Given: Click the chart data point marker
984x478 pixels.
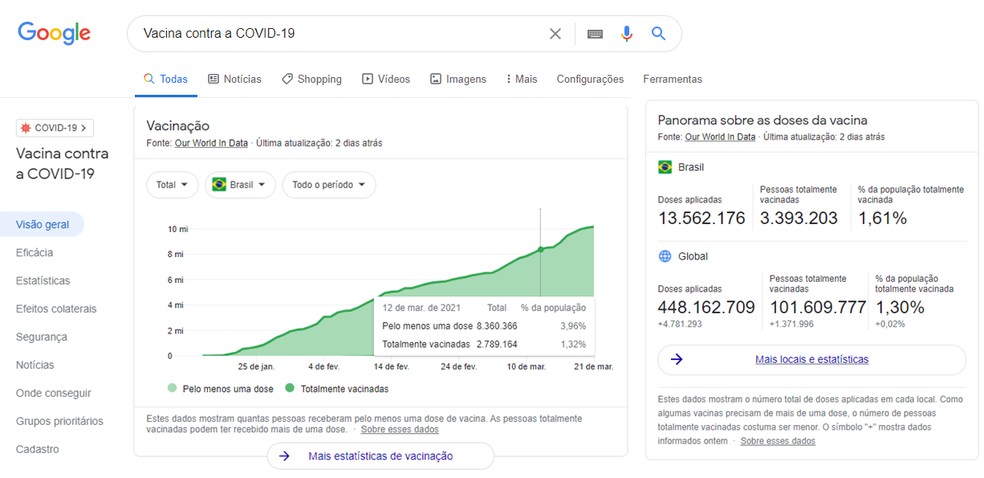Looking at the screenshot, I should 540,250.
